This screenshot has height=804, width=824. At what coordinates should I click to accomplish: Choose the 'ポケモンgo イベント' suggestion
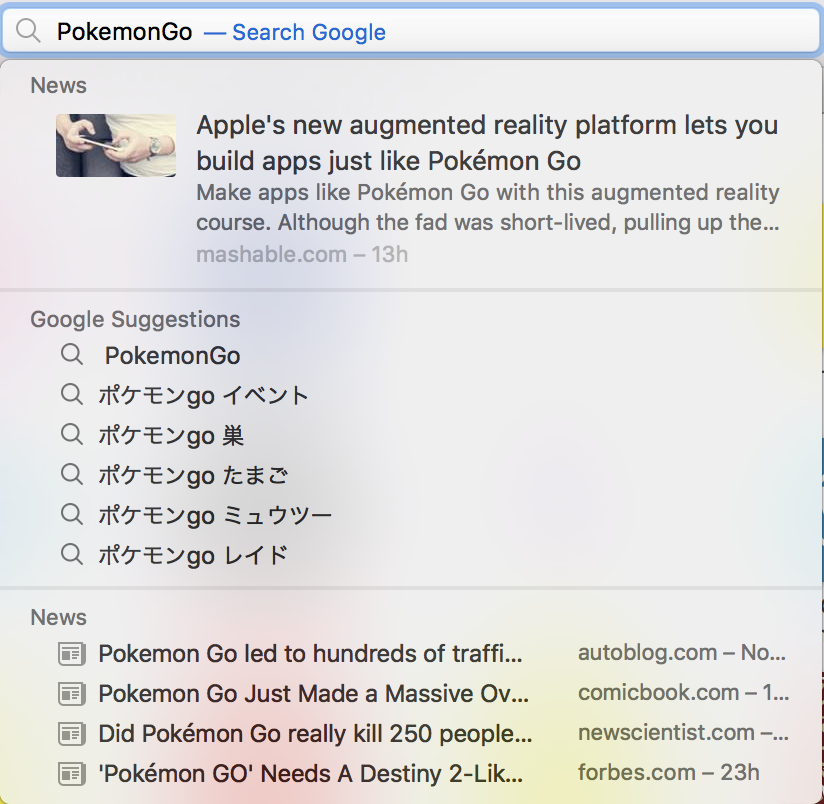[203, 396]
